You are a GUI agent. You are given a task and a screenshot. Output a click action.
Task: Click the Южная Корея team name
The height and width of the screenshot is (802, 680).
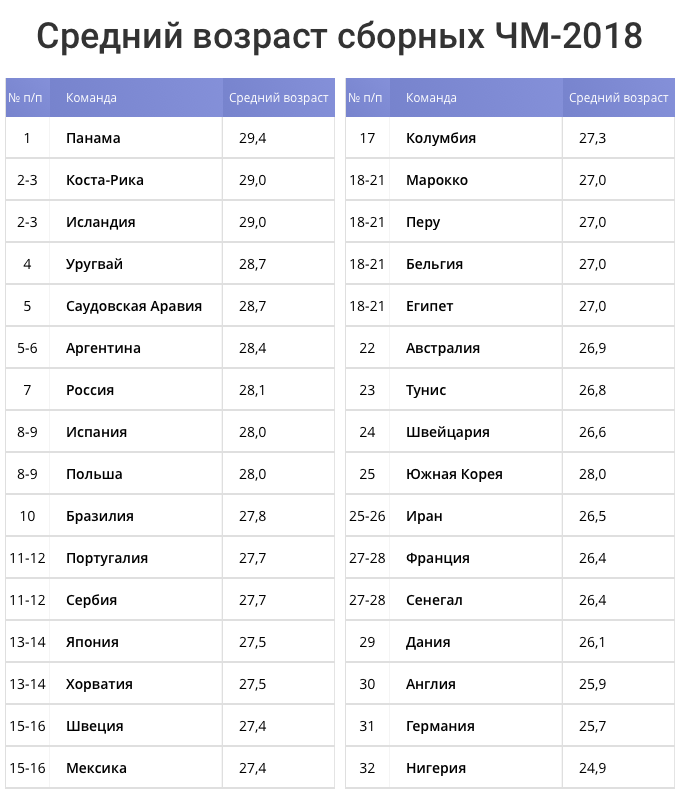pyautogui.click(x=454, y=474)
